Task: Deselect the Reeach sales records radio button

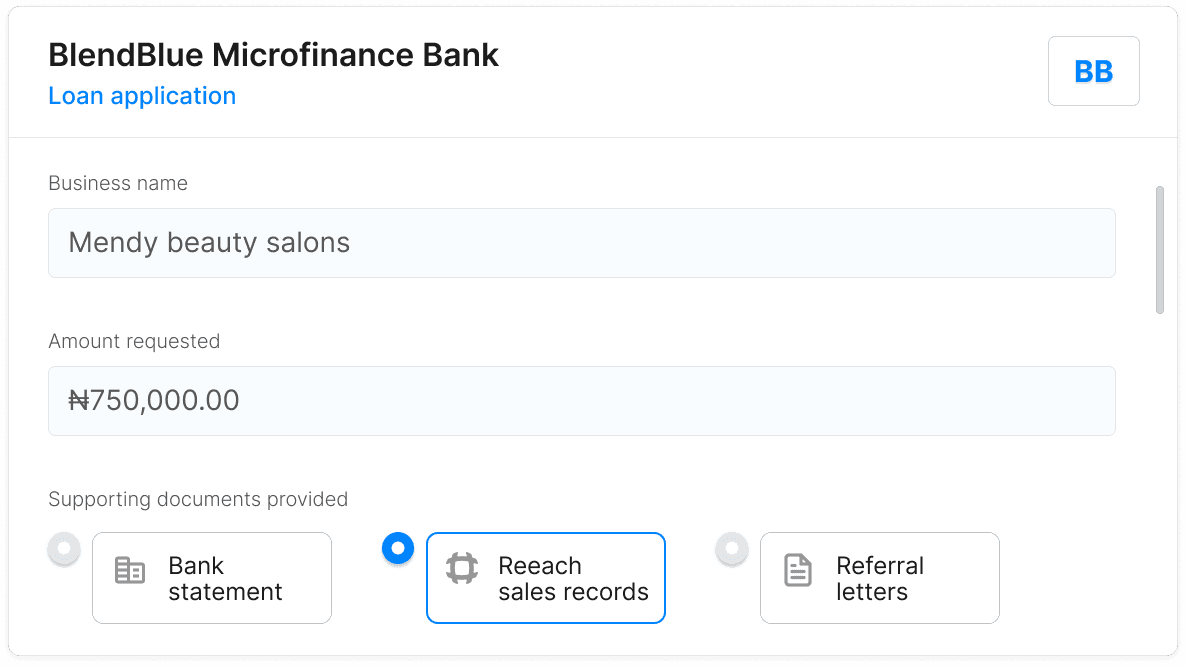Action: coord(398,548)
